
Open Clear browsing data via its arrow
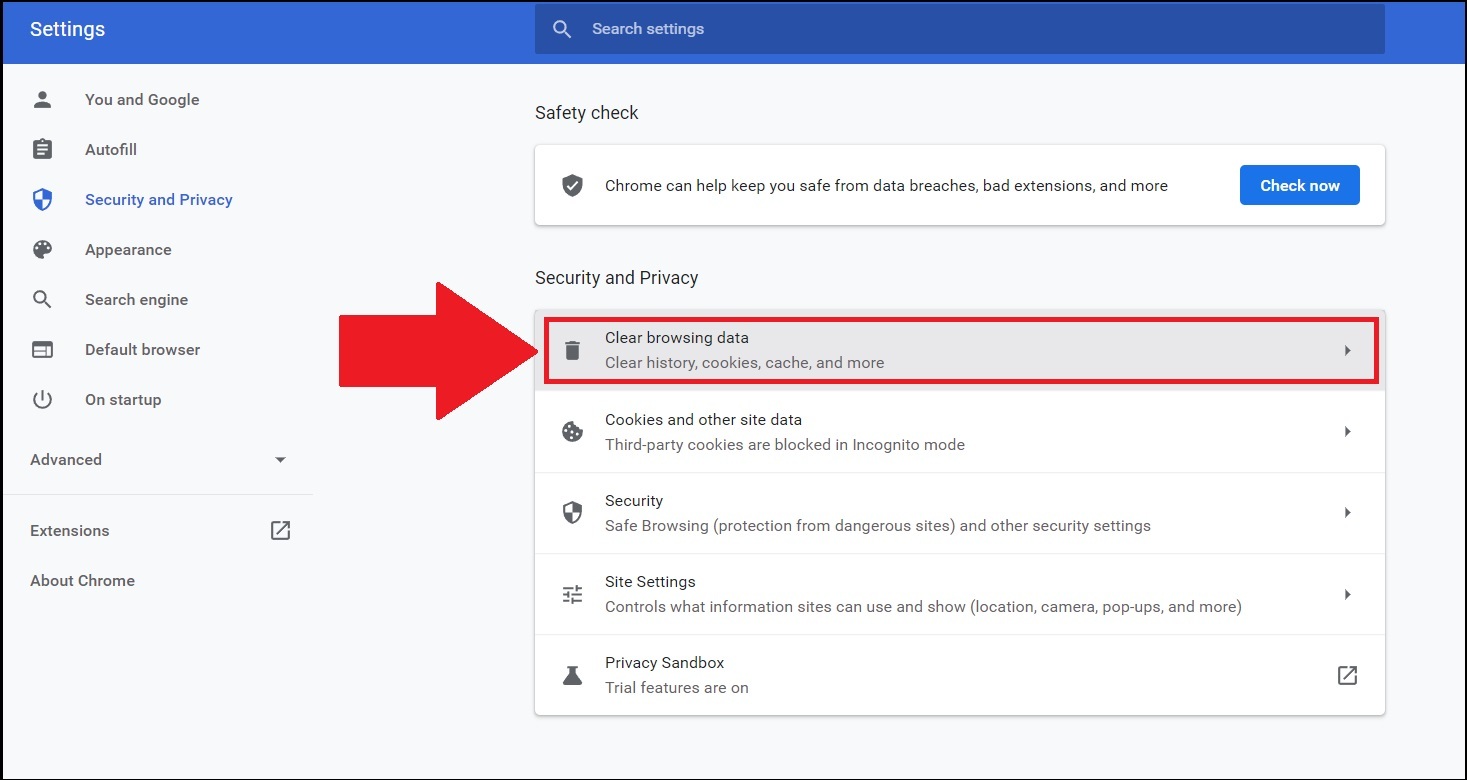[x=1348, y=350]
